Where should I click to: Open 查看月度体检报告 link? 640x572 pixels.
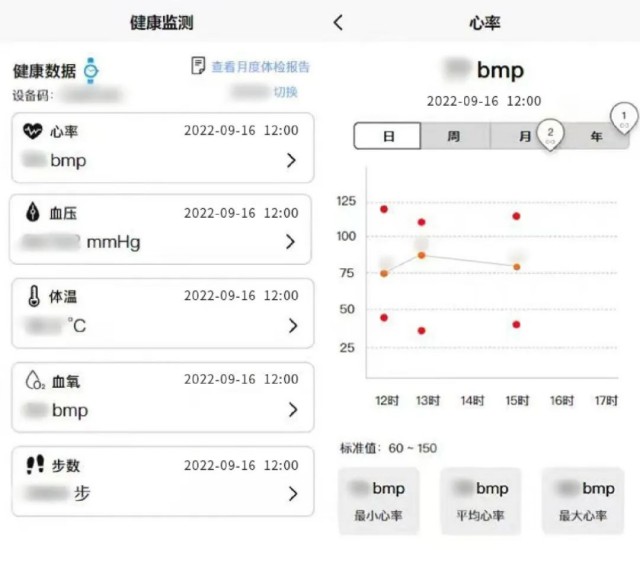260,67
